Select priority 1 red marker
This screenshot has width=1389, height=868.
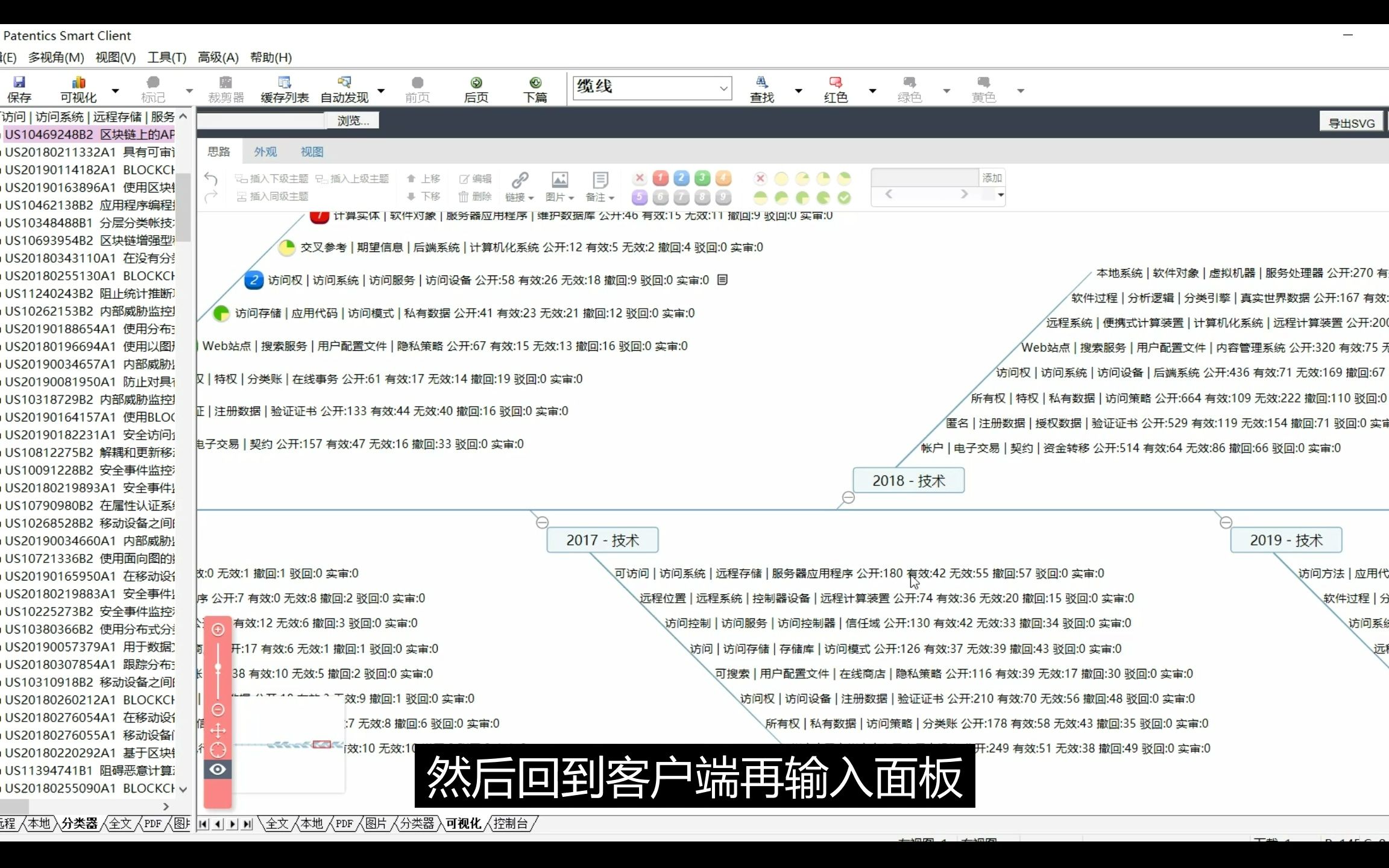pos(661,178)
